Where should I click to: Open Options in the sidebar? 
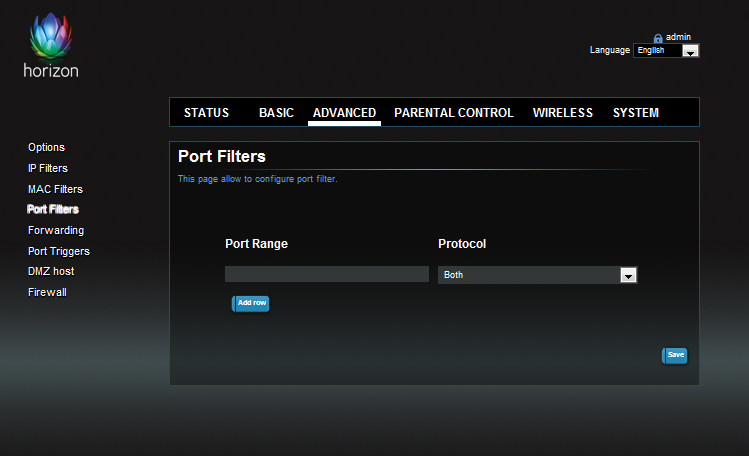coord(46,147)
